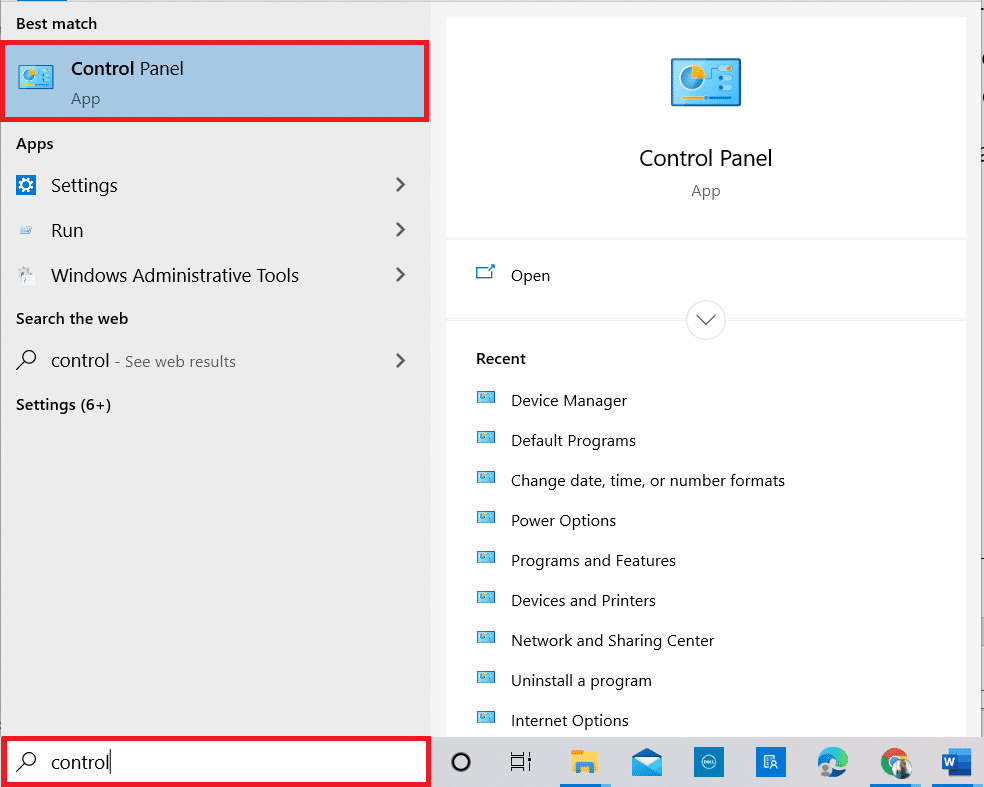
Task: Click the Run app icon
Action: click(26, 230)
